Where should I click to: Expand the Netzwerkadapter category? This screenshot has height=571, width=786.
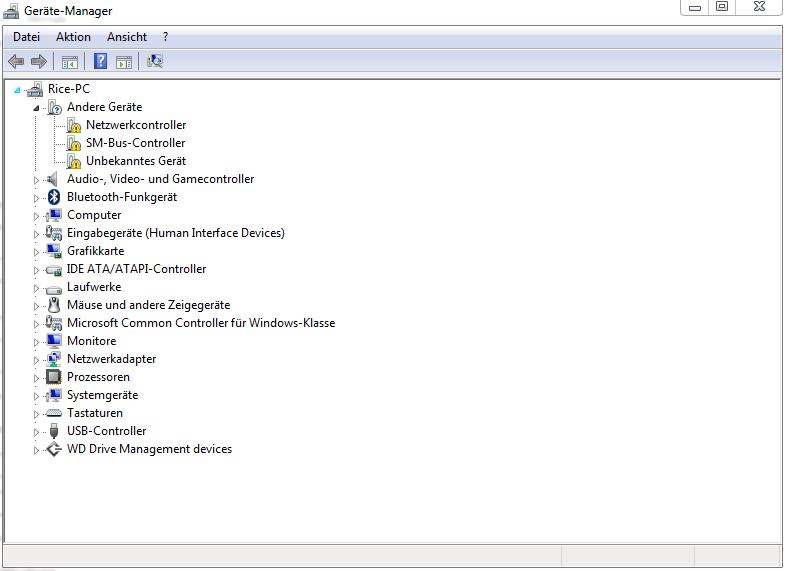coord(36,360)
